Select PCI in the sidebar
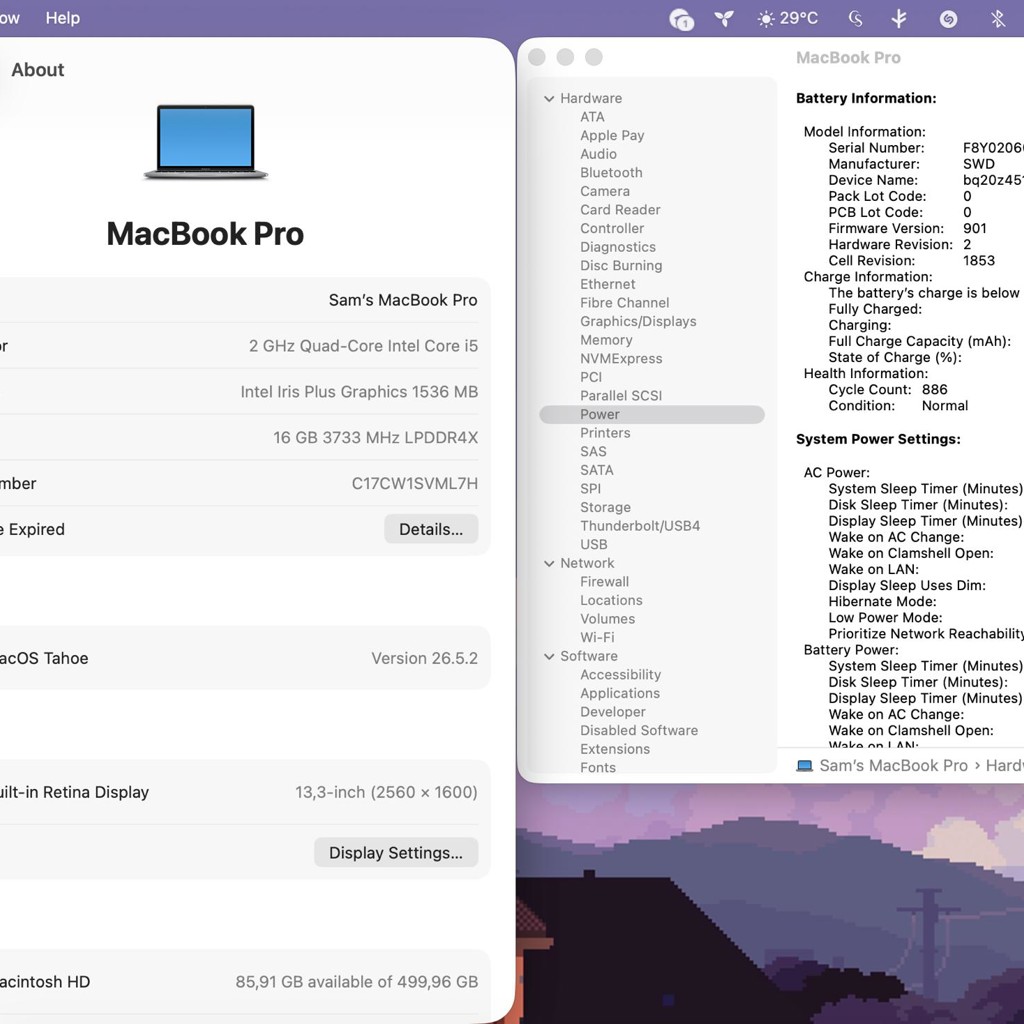Image resolution: width=1024 pixels, height=1024 pixels. click(591, 377)
